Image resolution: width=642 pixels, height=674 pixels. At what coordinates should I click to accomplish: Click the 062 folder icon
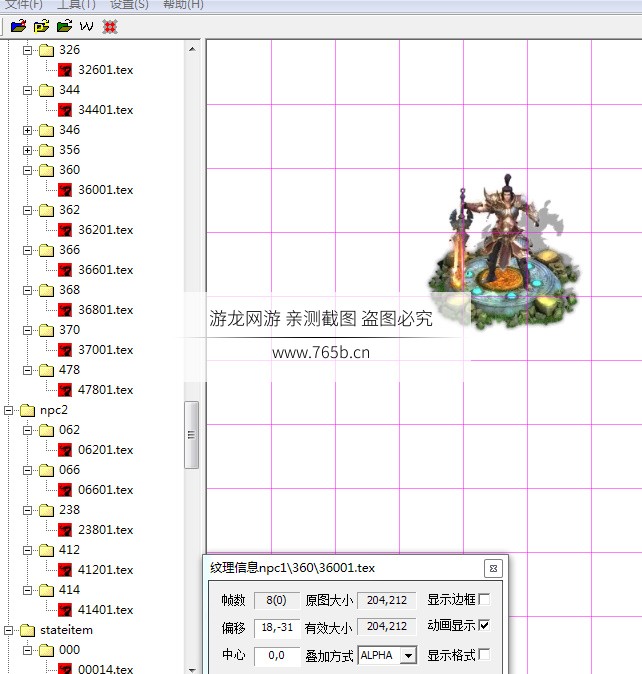46,430
